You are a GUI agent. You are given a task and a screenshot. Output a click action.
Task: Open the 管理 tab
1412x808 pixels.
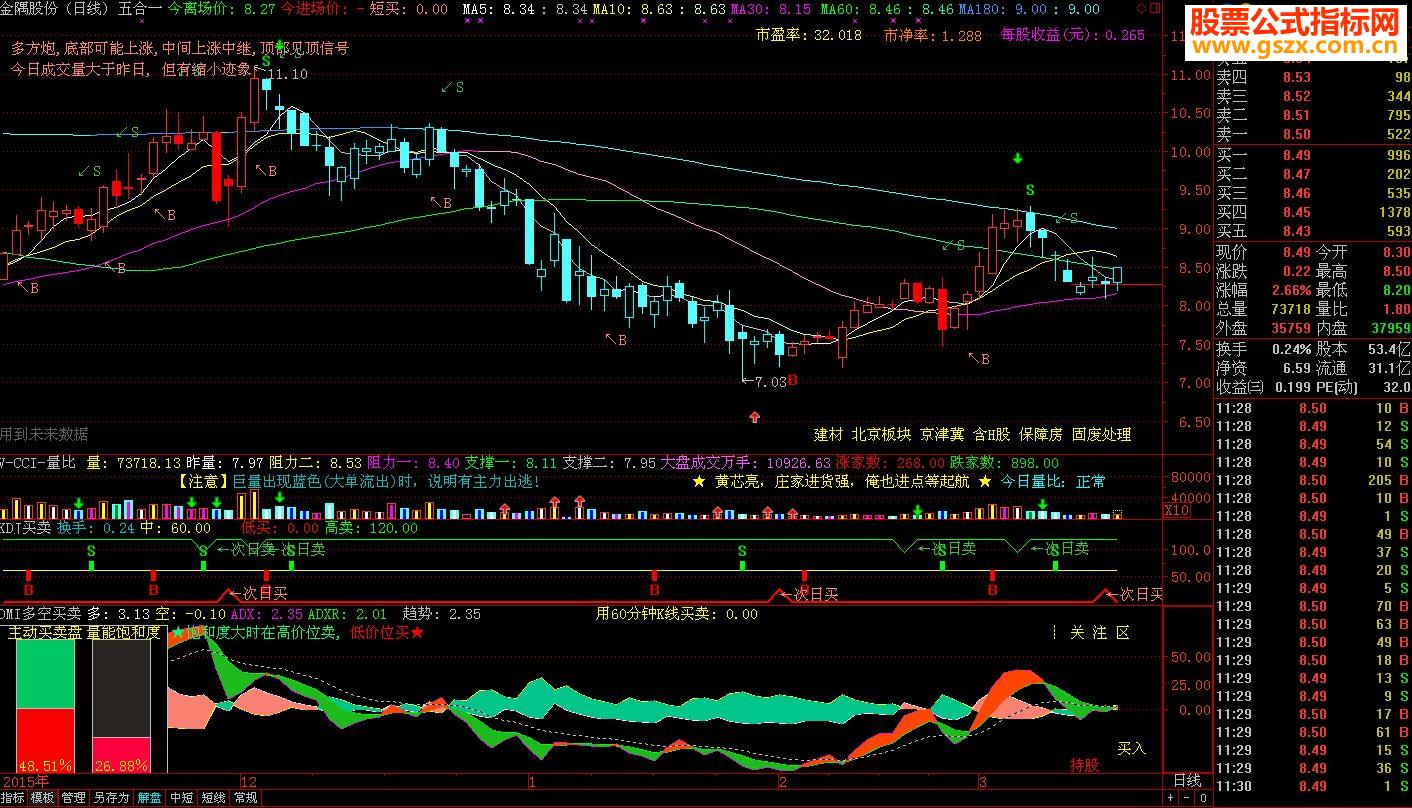[73, 798]
